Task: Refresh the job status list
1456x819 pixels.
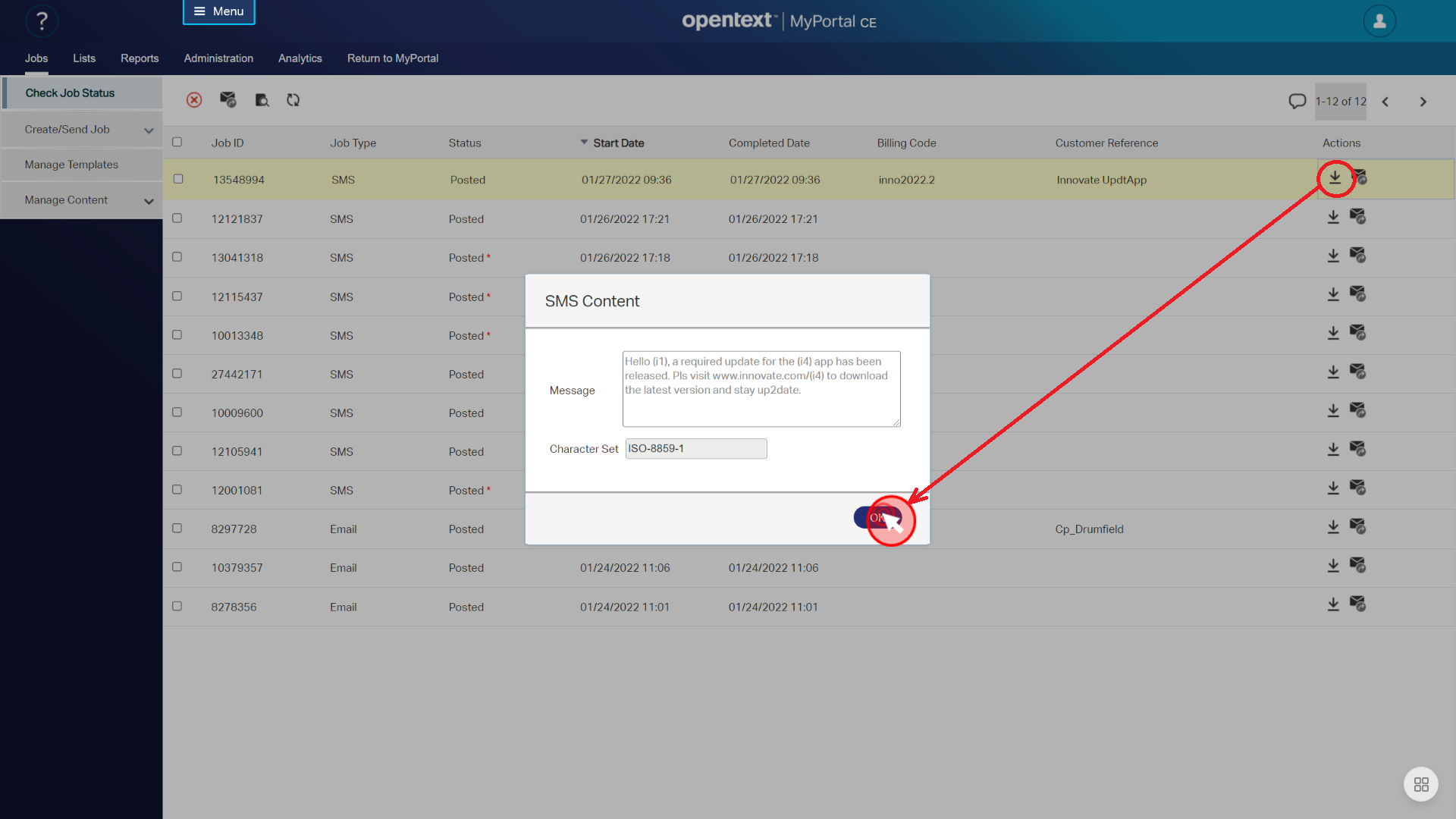Action: coord(293,99)
